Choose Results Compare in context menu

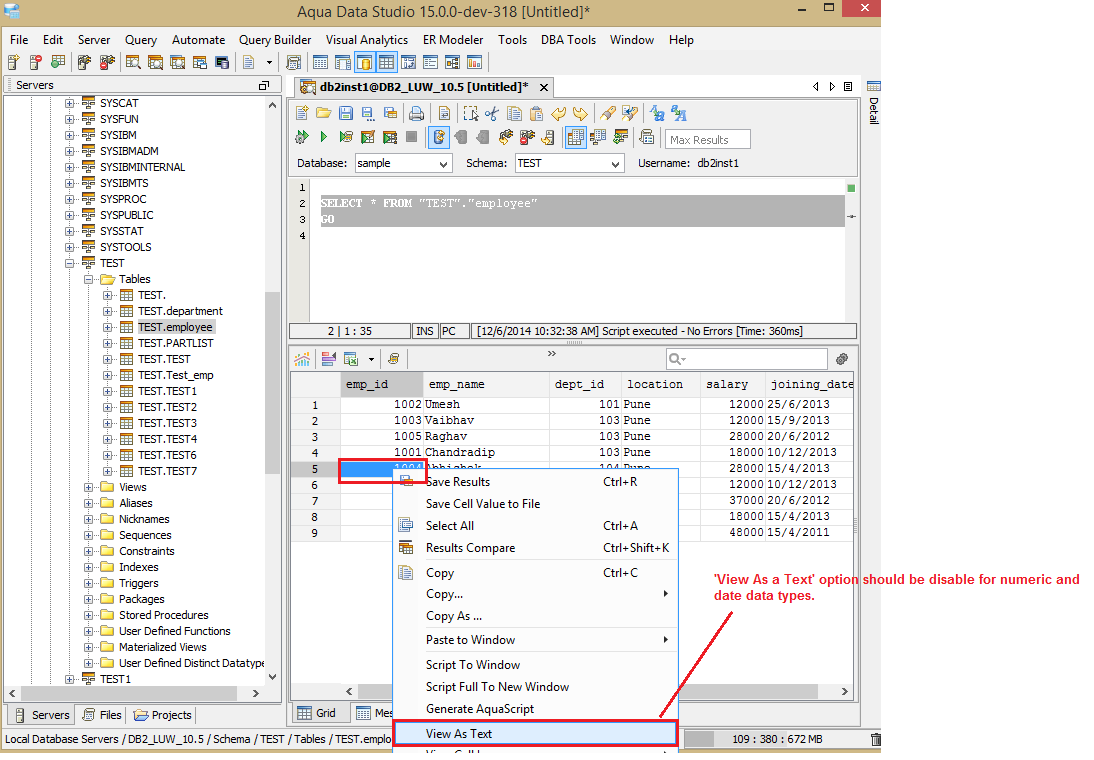pyautogui.click(x=535, y=548)
